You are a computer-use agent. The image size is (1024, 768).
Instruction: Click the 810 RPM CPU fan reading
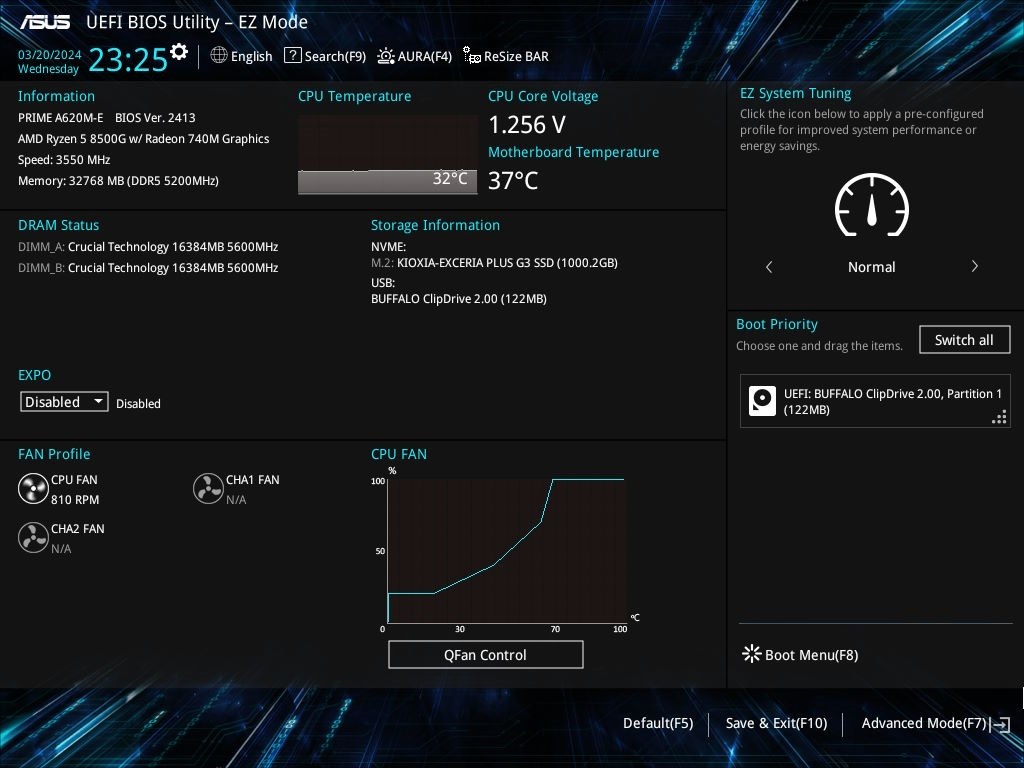tap(75, 500)
